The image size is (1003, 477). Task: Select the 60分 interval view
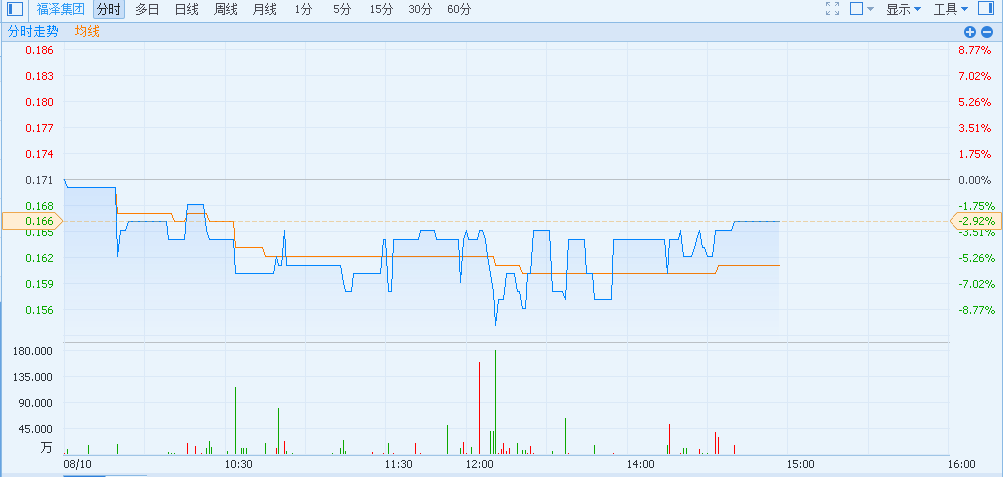(x=459, y=9)
